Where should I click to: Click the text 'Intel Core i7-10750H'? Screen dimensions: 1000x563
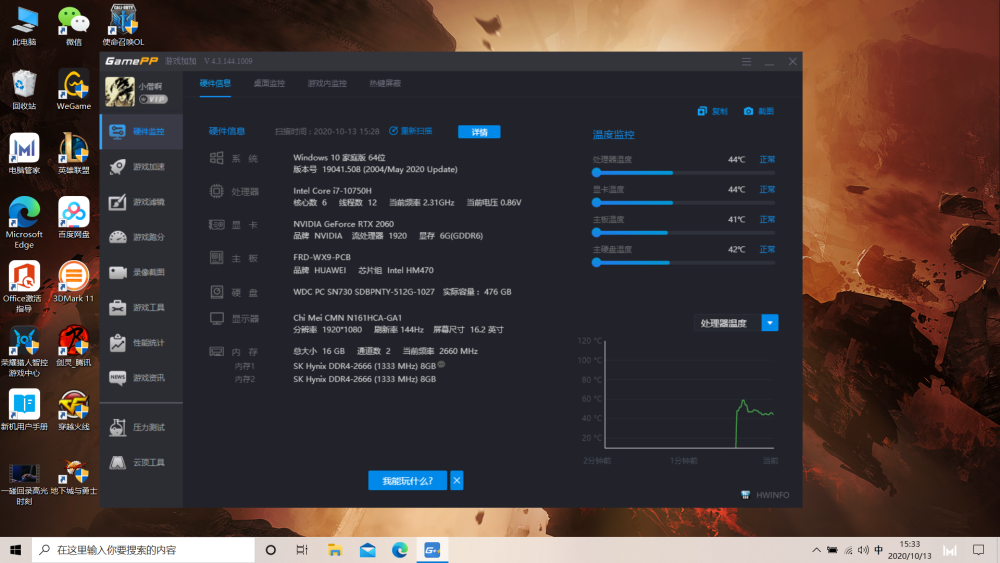click(332, 191)
